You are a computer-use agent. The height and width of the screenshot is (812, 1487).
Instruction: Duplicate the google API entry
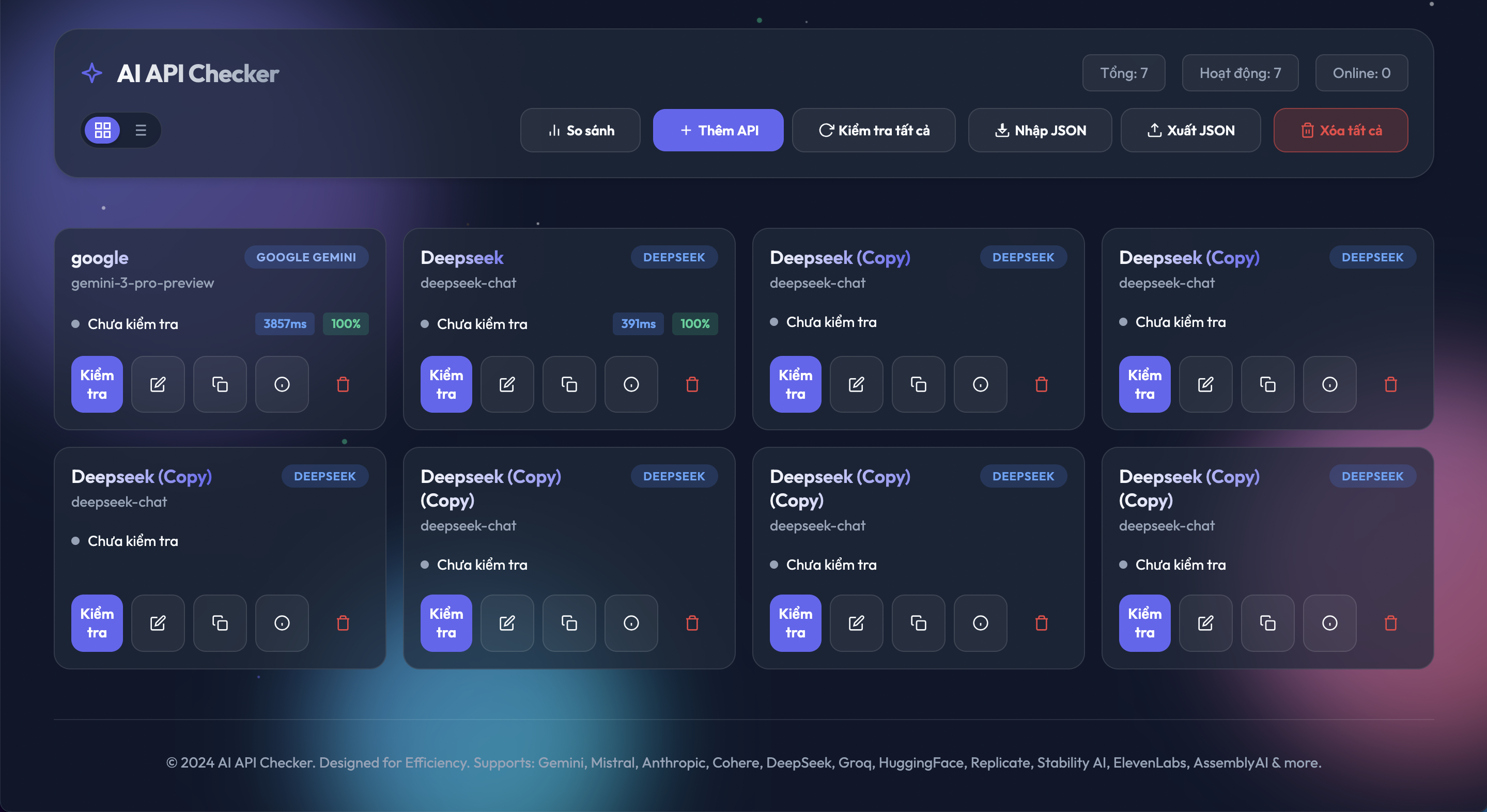tap(220, 384)
